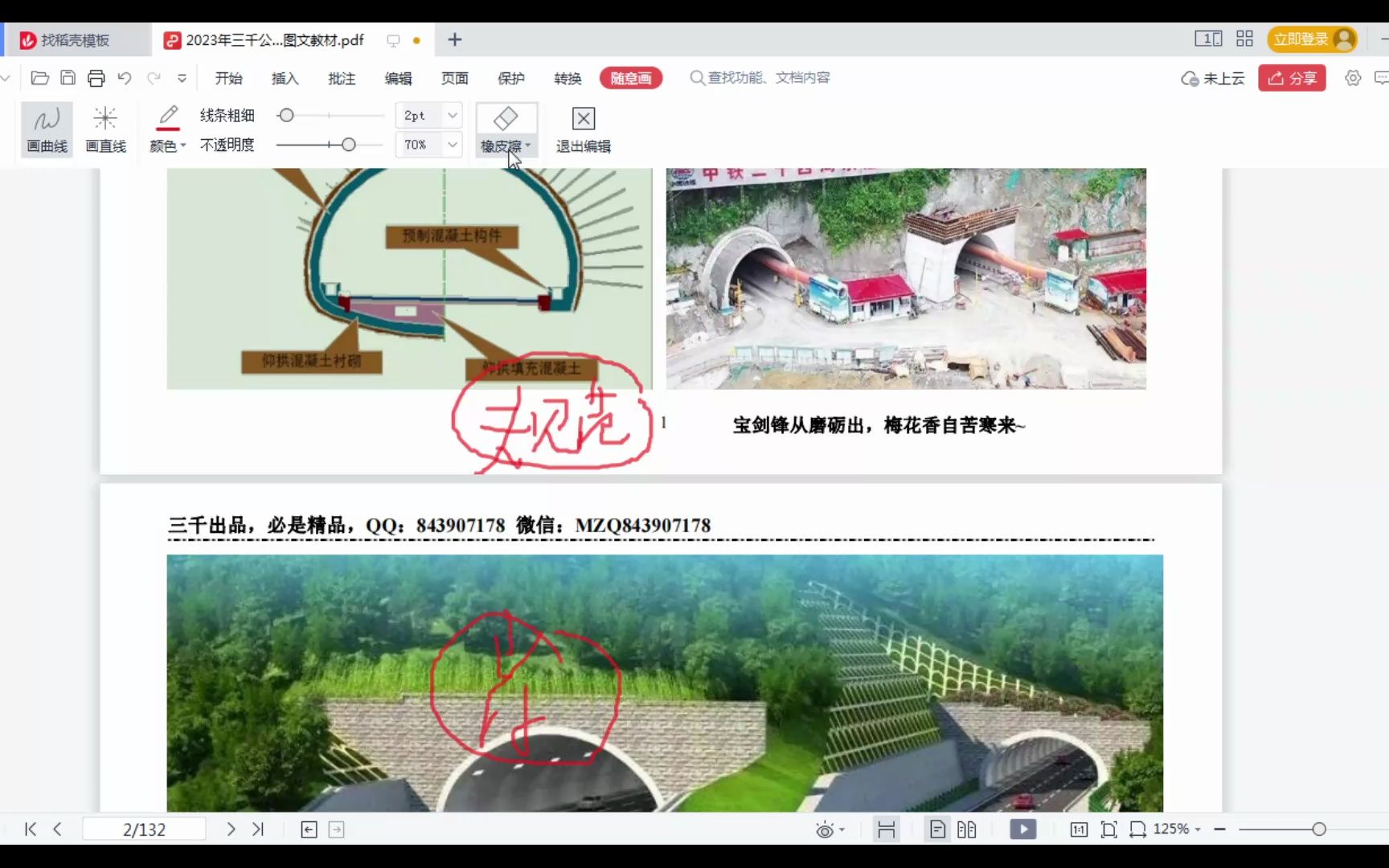Click the back-to-previous-view icon
Image resolution: width=1389 pixels, height=868 pixels.
[309, 829]
